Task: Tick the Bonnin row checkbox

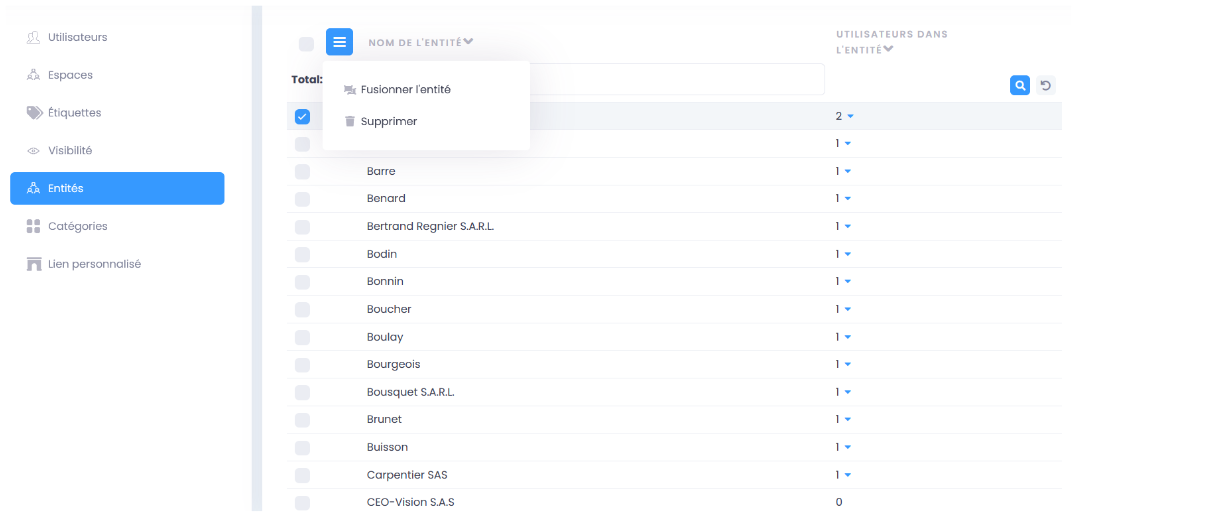Action: 302,282
